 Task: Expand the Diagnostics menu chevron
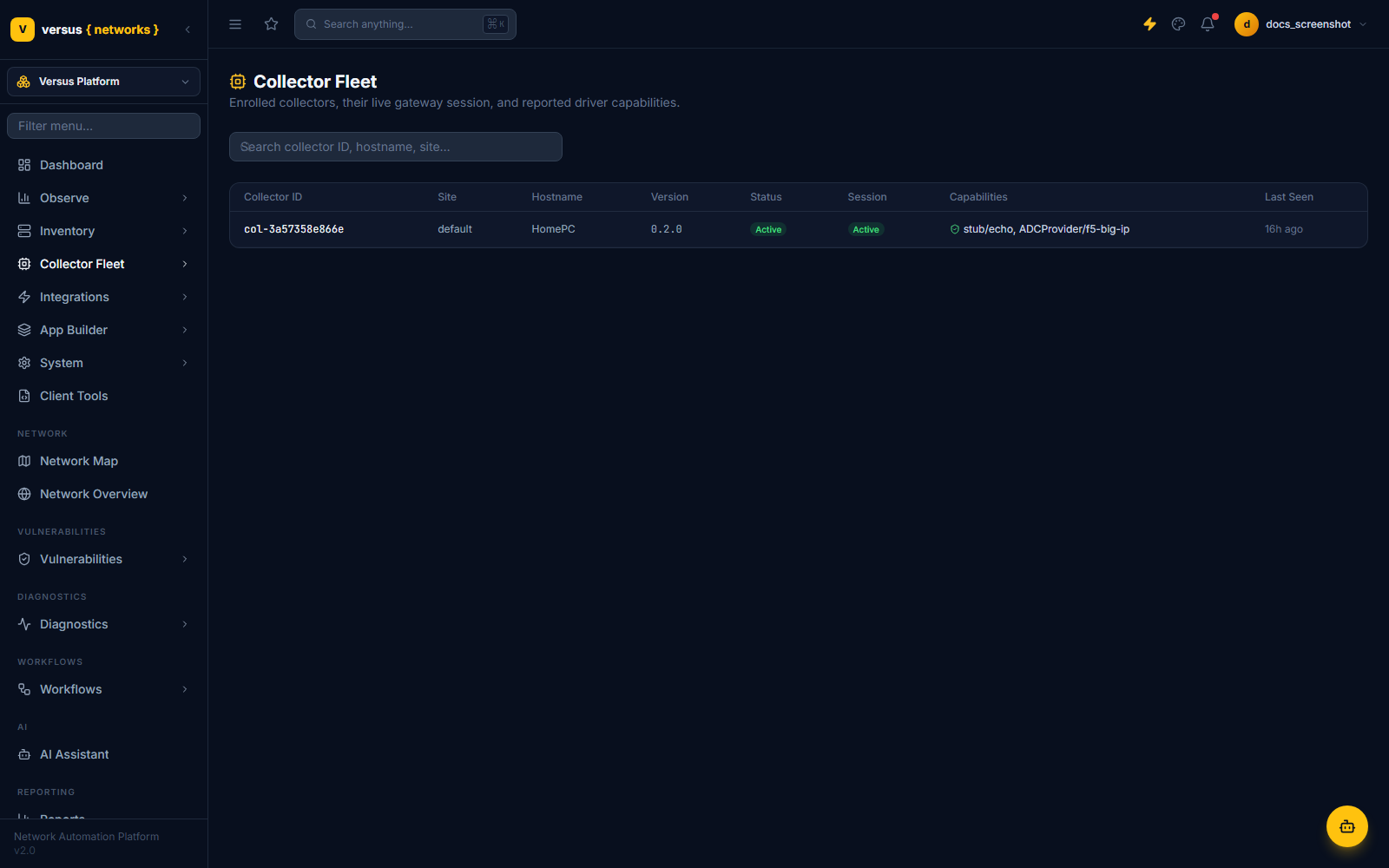pyautogui.click(x=185, y=624)
